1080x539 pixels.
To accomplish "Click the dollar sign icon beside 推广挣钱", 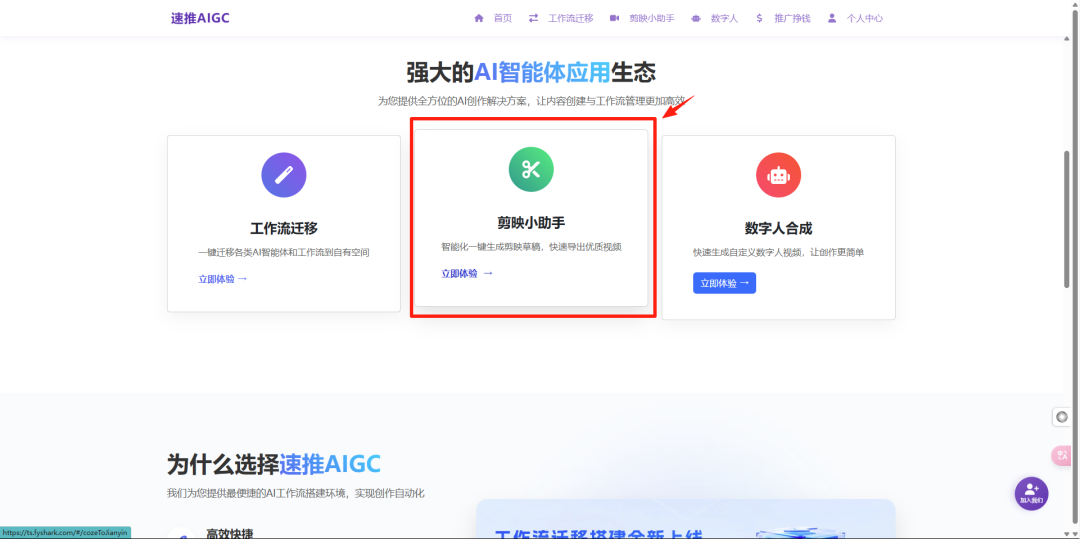I will click(x=759, y=19).
